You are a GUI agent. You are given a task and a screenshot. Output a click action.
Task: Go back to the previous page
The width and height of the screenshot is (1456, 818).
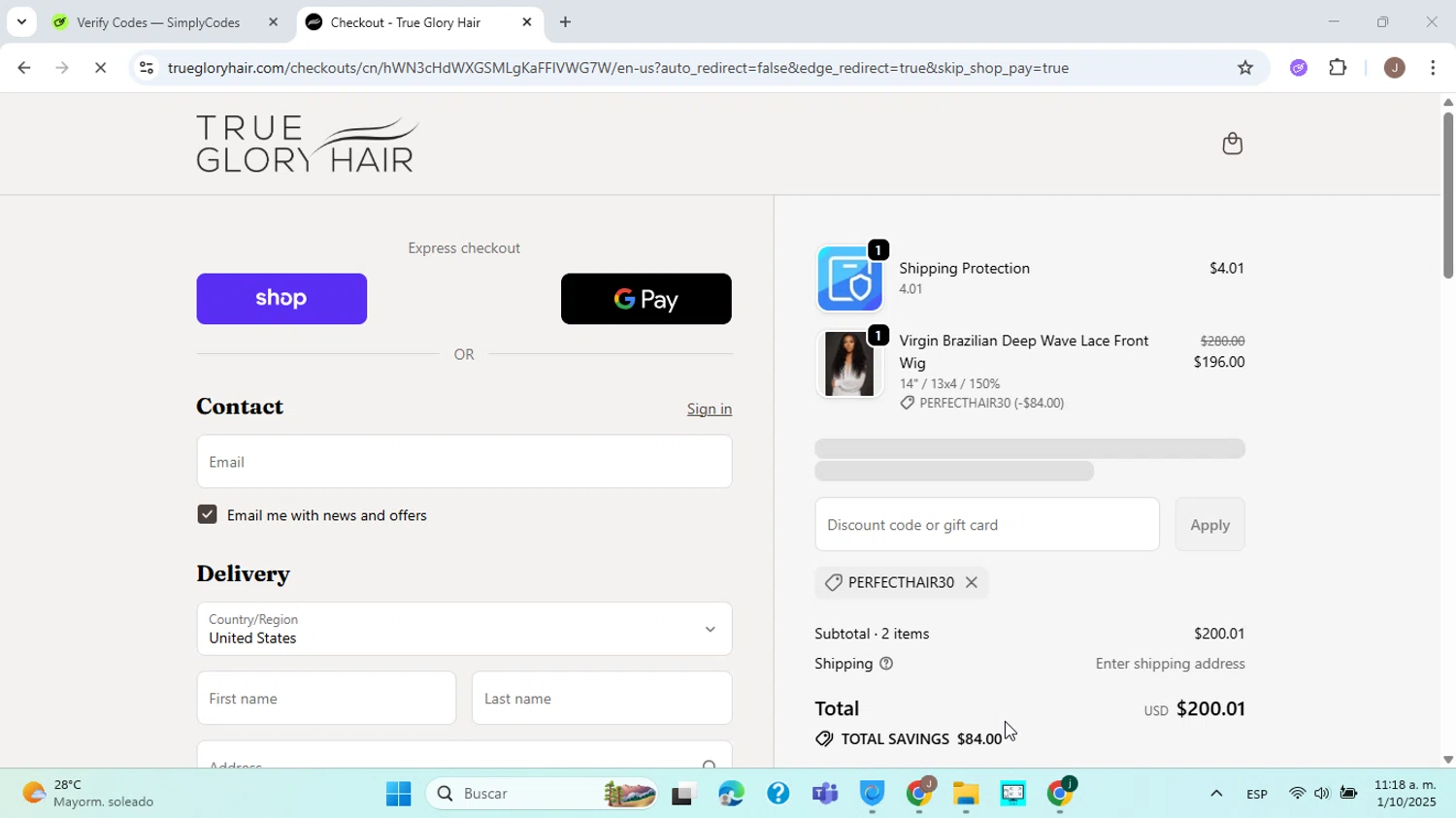click(23, 68)
